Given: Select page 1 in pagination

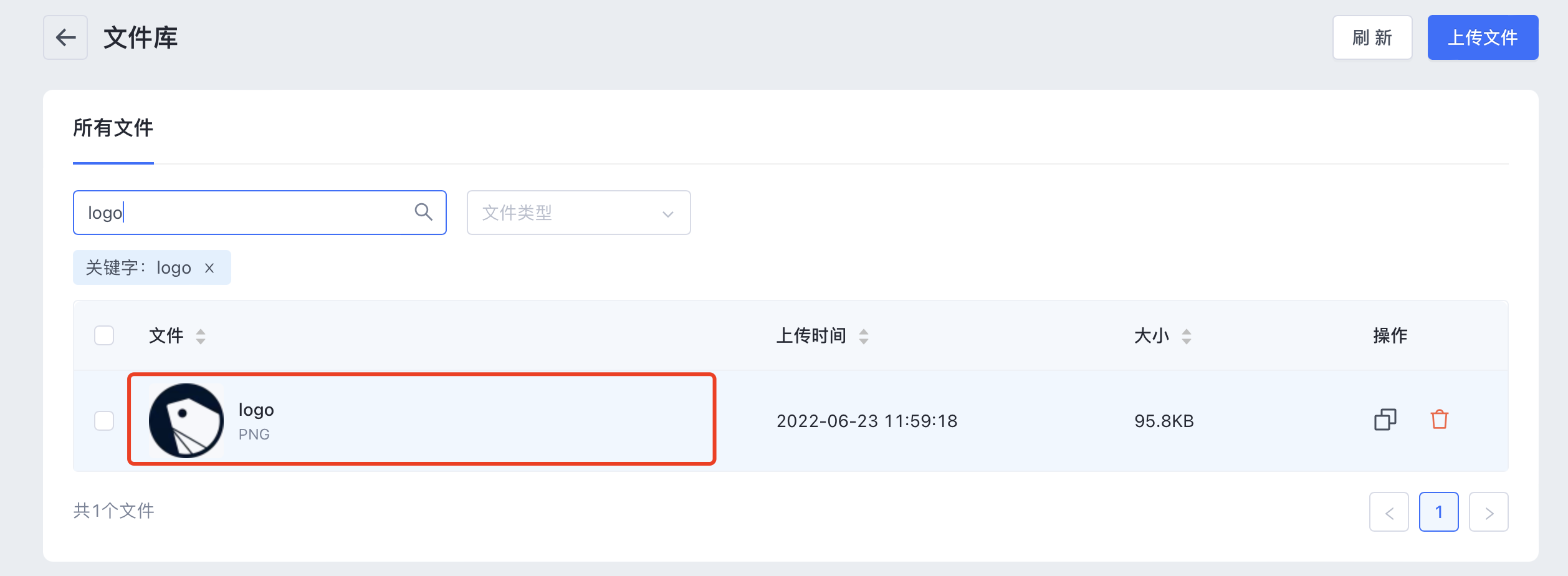Looking at the screenshot, I should [x=1438, y=512].
